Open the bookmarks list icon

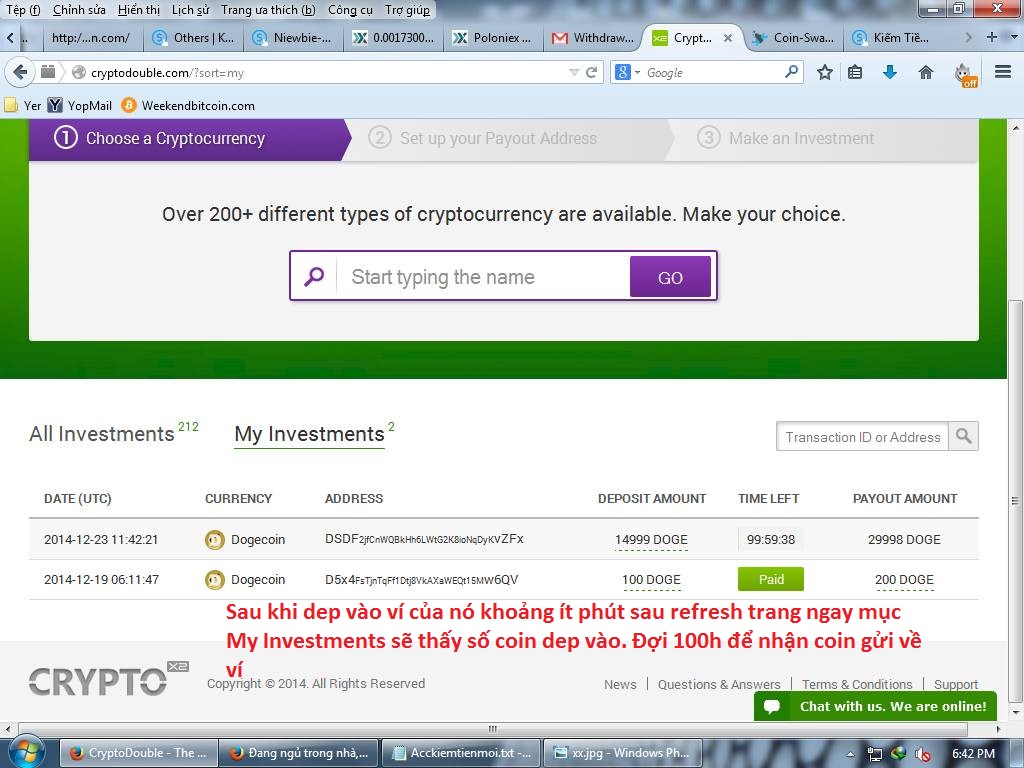(855, 72)
